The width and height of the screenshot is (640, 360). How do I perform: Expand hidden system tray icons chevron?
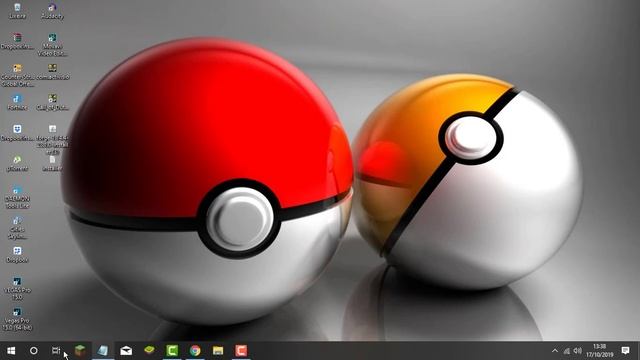tap(555, 351)
